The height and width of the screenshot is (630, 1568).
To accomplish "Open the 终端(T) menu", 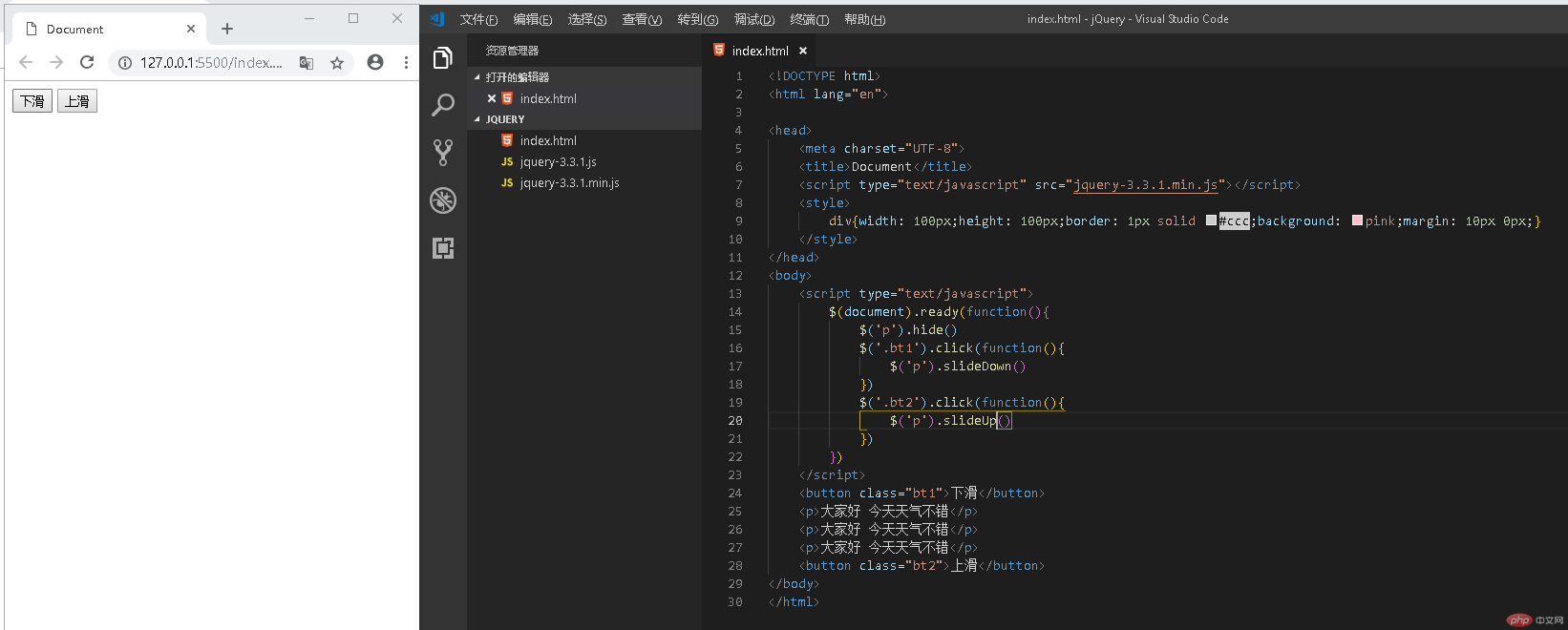I will coord(810,19).
